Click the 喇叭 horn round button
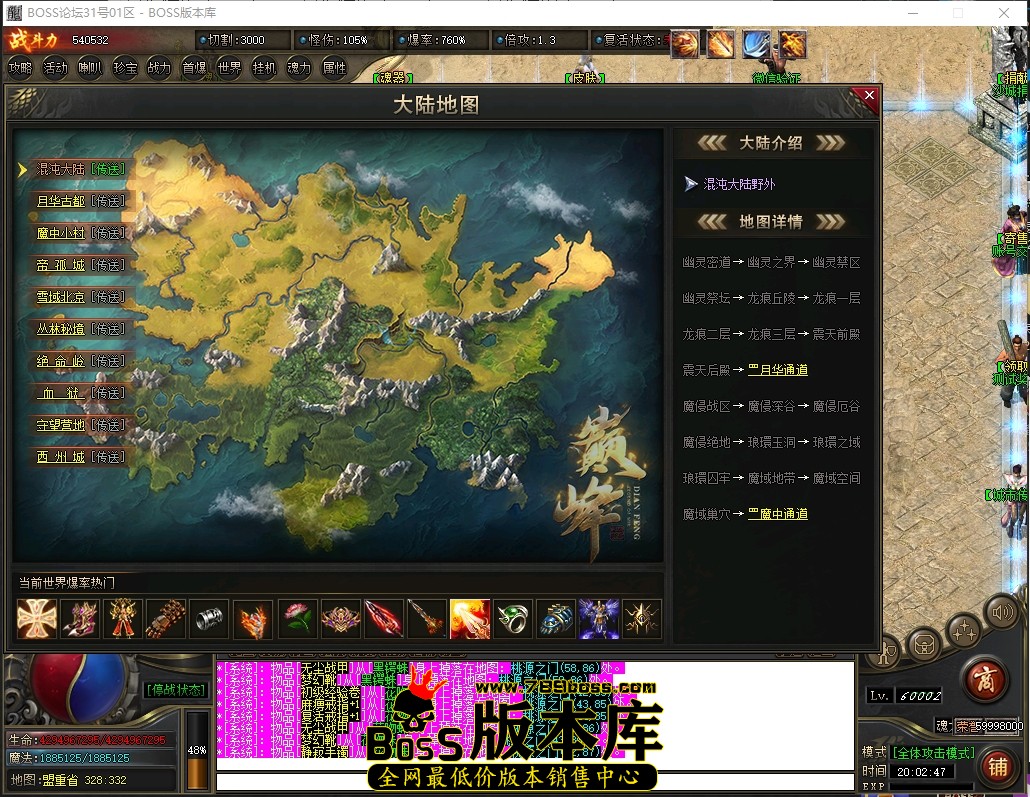 [90, 68]
